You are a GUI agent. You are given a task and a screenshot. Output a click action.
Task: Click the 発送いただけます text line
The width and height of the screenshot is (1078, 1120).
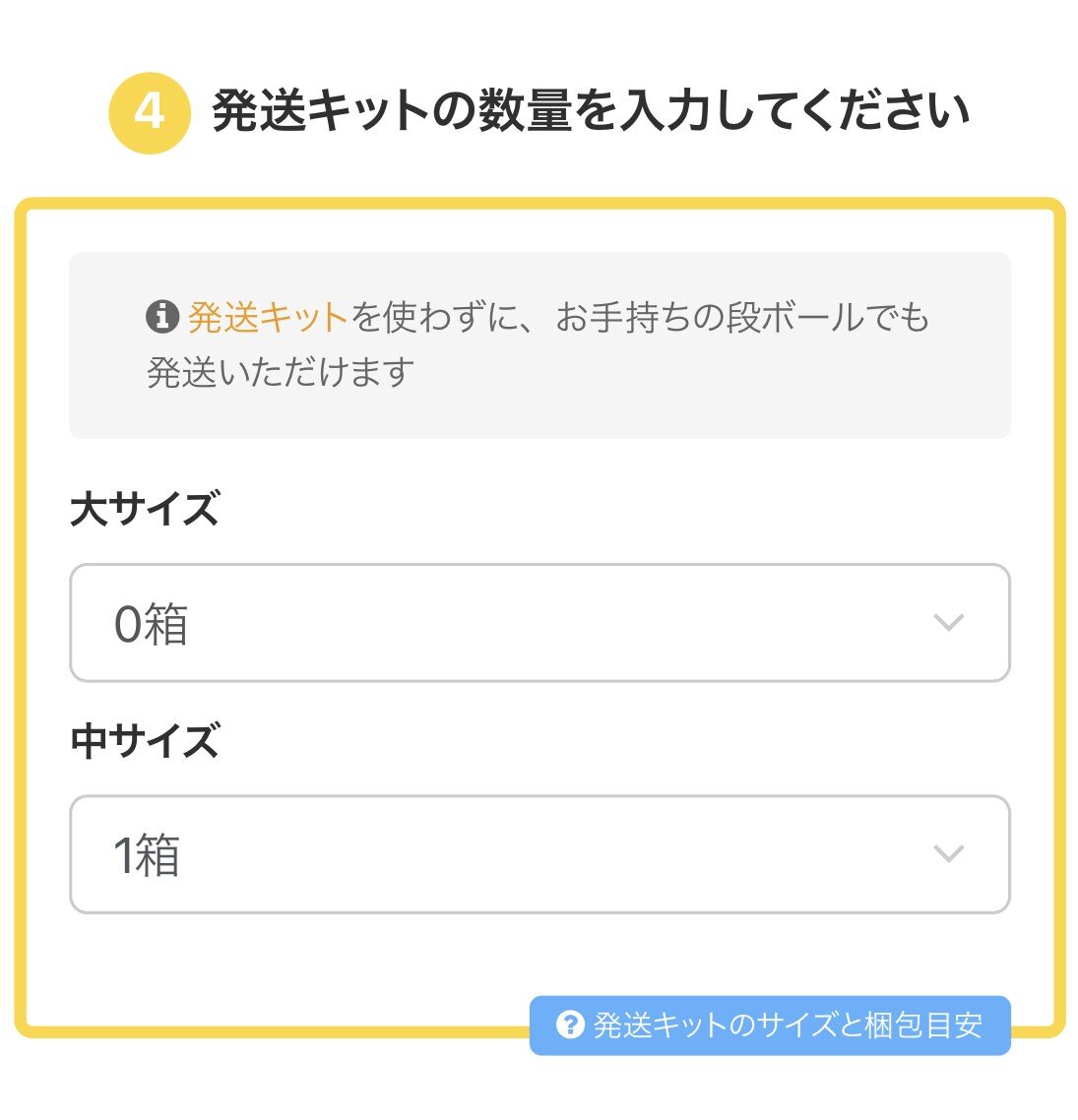tap(281, 372)
